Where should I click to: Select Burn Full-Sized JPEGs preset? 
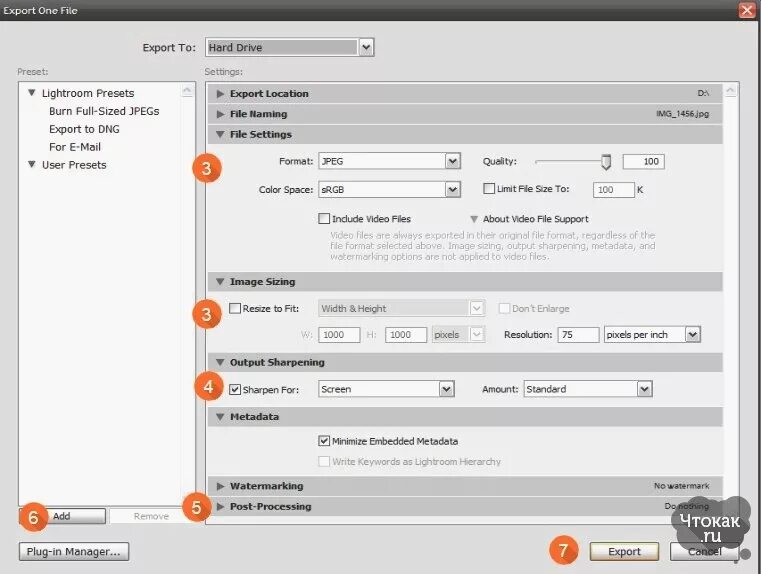pos(104,111)
